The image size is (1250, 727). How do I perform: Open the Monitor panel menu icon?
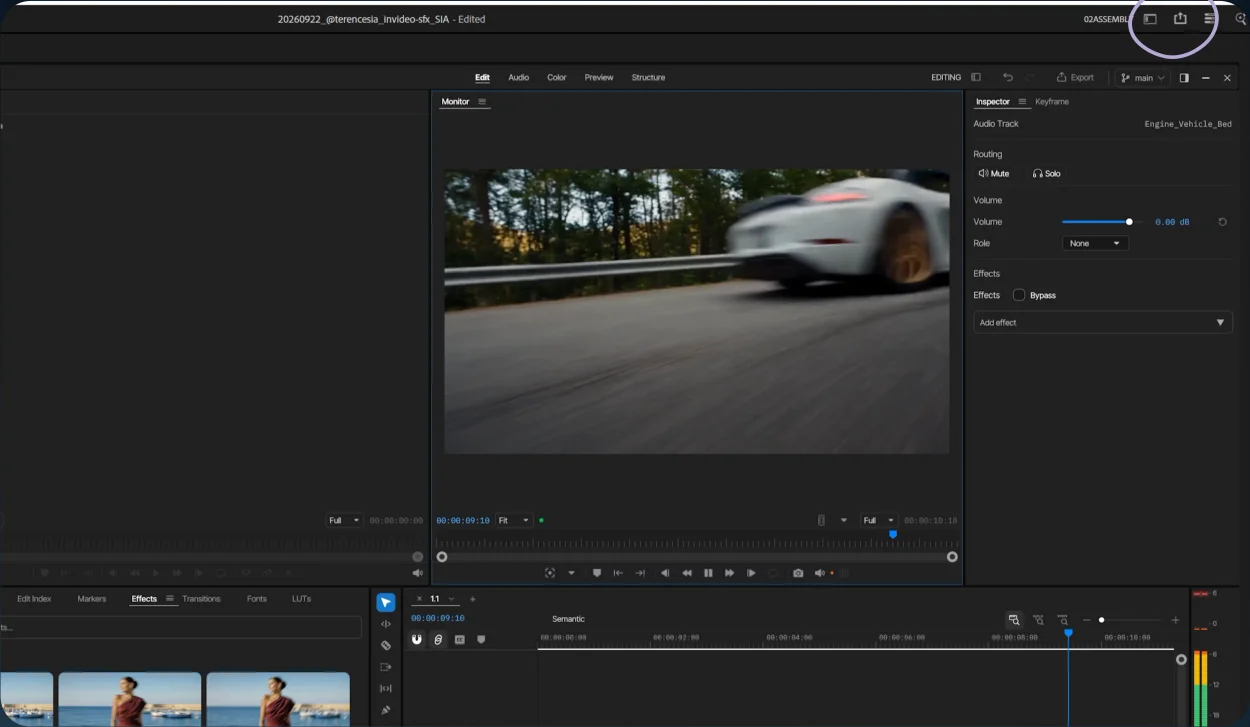(482, 102)
